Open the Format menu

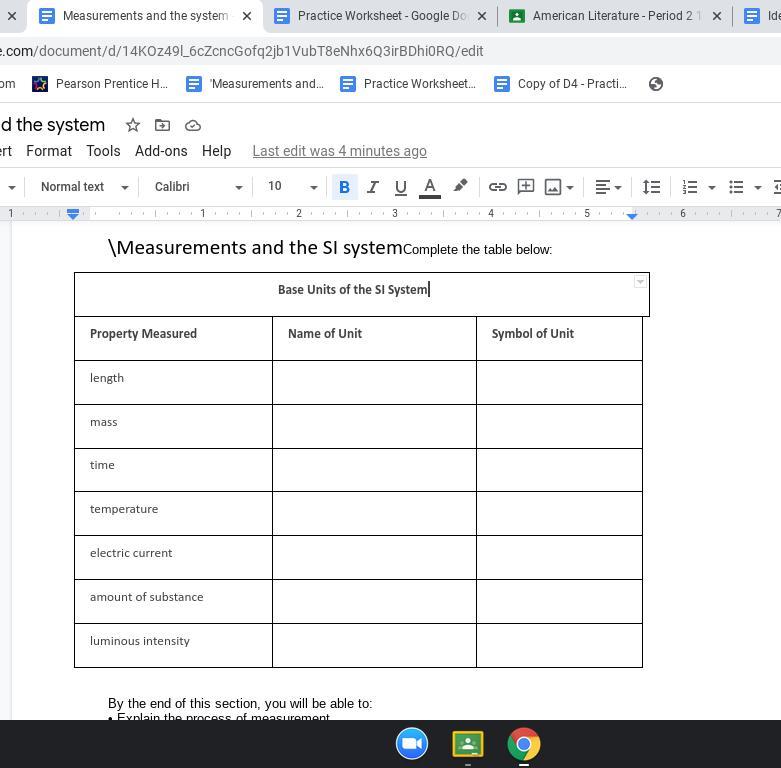[49, 151]
